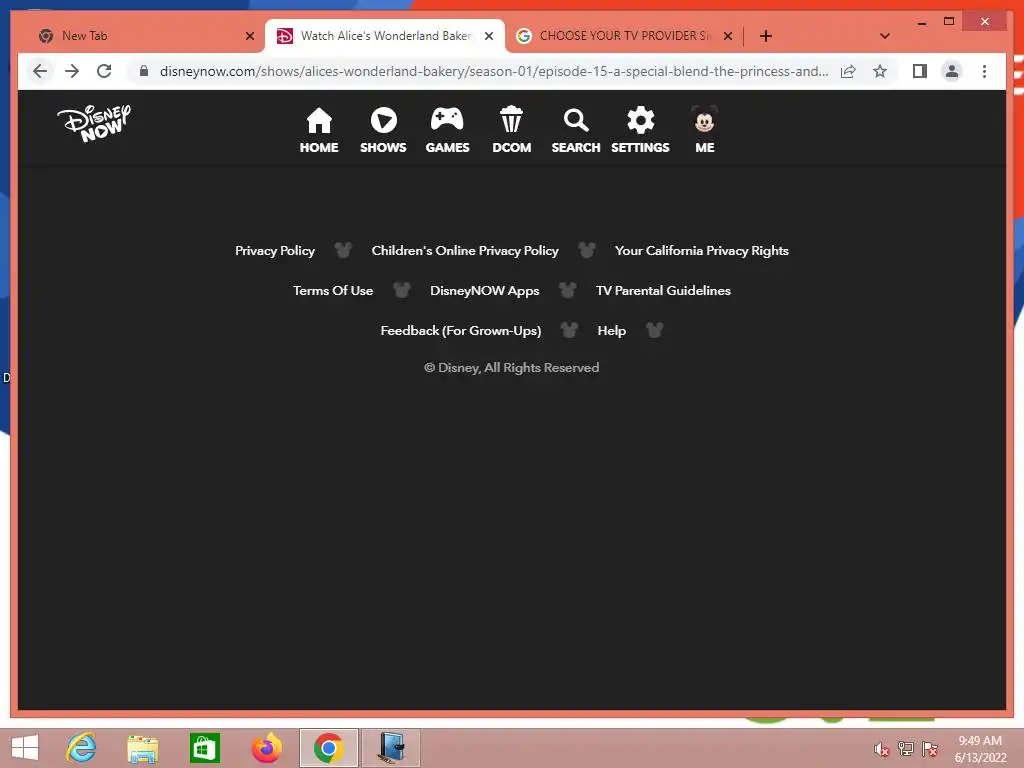
Task: Open Children's Online Privacy Policy
Action: pos(465,251)
